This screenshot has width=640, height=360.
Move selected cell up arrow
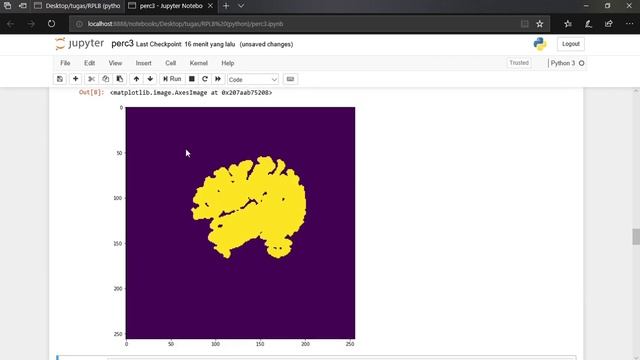pos(136,79)
